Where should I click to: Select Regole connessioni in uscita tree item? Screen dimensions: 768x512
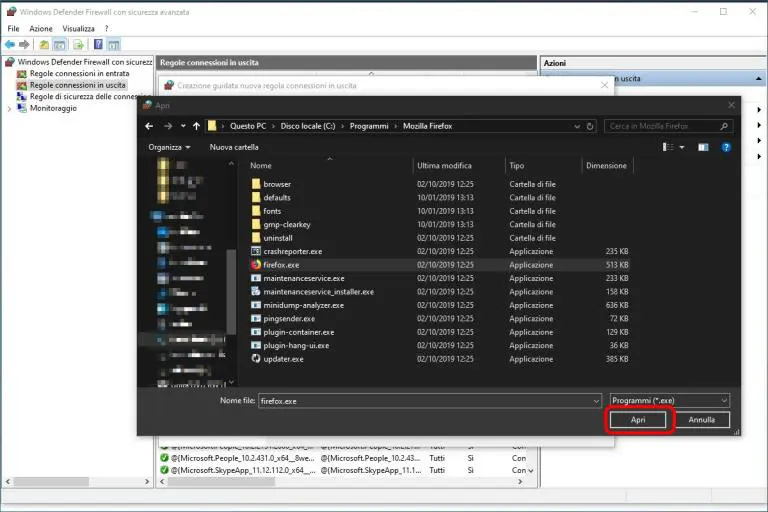click(x=77, y=85)
